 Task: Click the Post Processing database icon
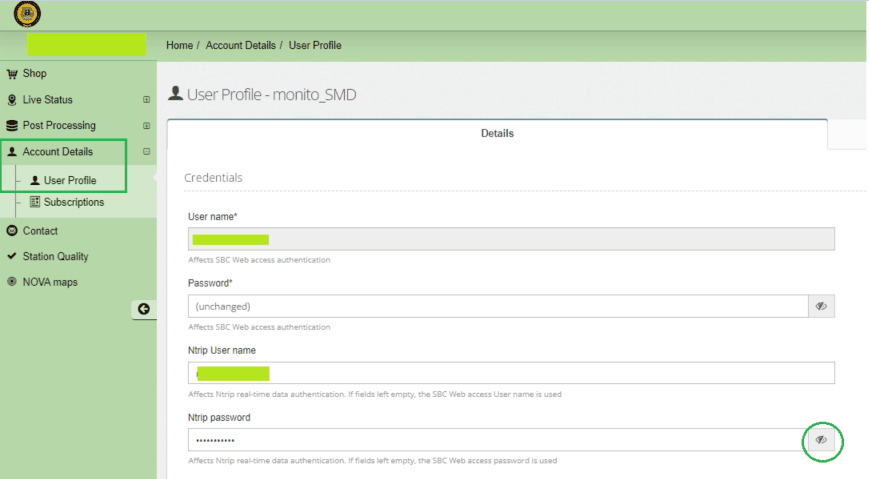12,126
